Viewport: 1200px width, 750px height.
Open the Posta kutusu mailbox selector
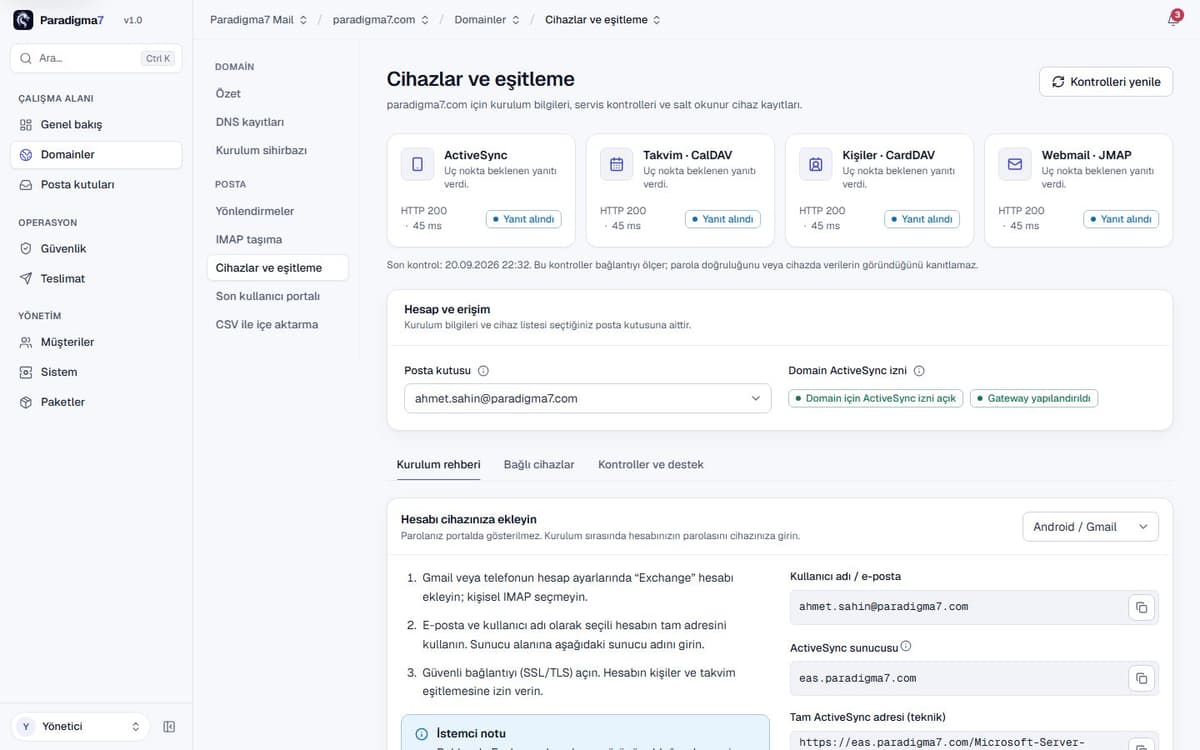[588, 398]
